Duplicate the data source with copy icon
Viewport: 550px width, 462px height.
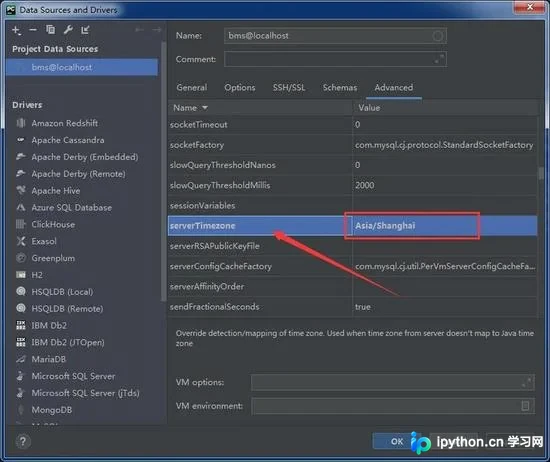pyautogui.click(x=51, y=30)
